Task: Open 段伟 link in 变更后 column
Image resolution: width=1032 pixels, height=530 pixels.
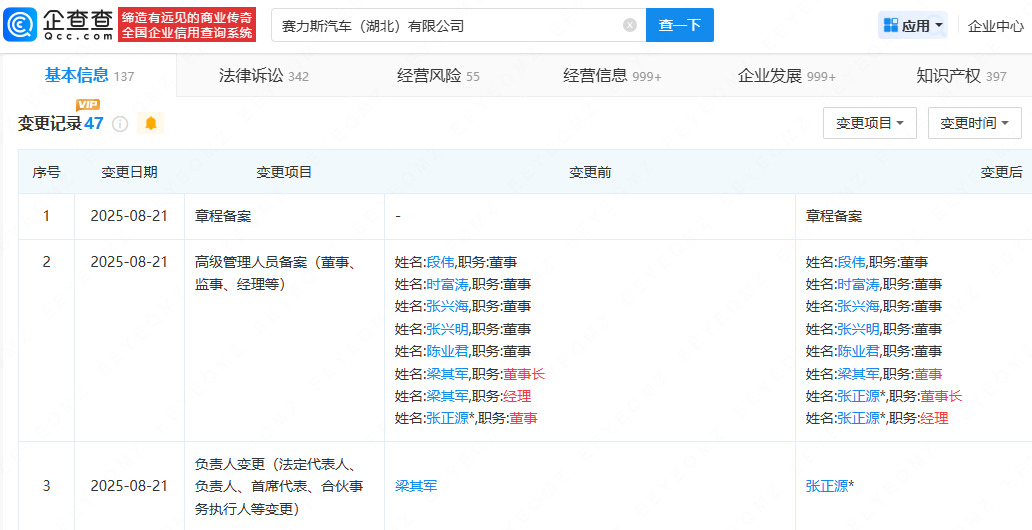Action: [851, 262]
